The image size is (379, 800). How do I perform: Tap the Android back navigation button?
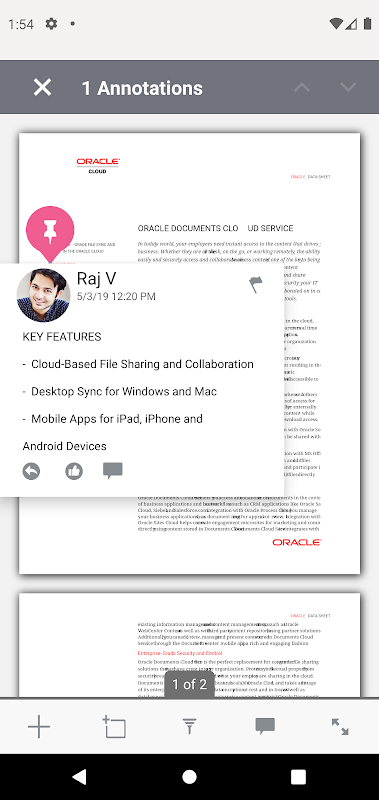79,777
